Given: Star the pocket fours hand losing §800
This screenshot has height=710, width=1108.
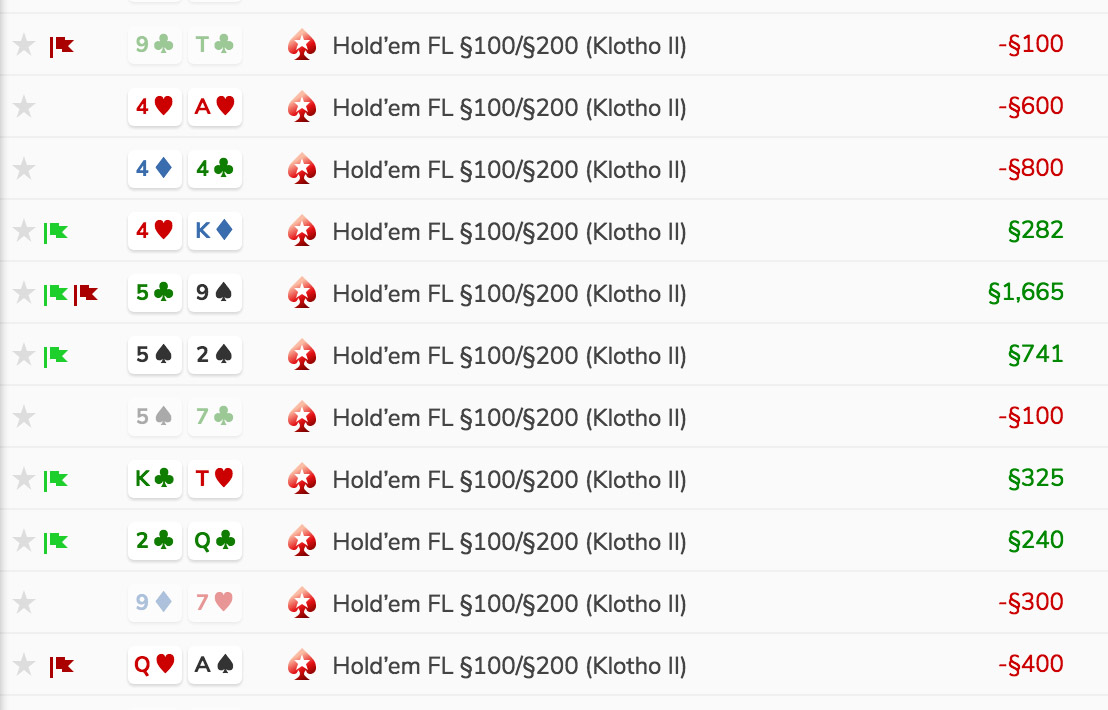Looking at the screenshot, I should (x=24, y=170).
